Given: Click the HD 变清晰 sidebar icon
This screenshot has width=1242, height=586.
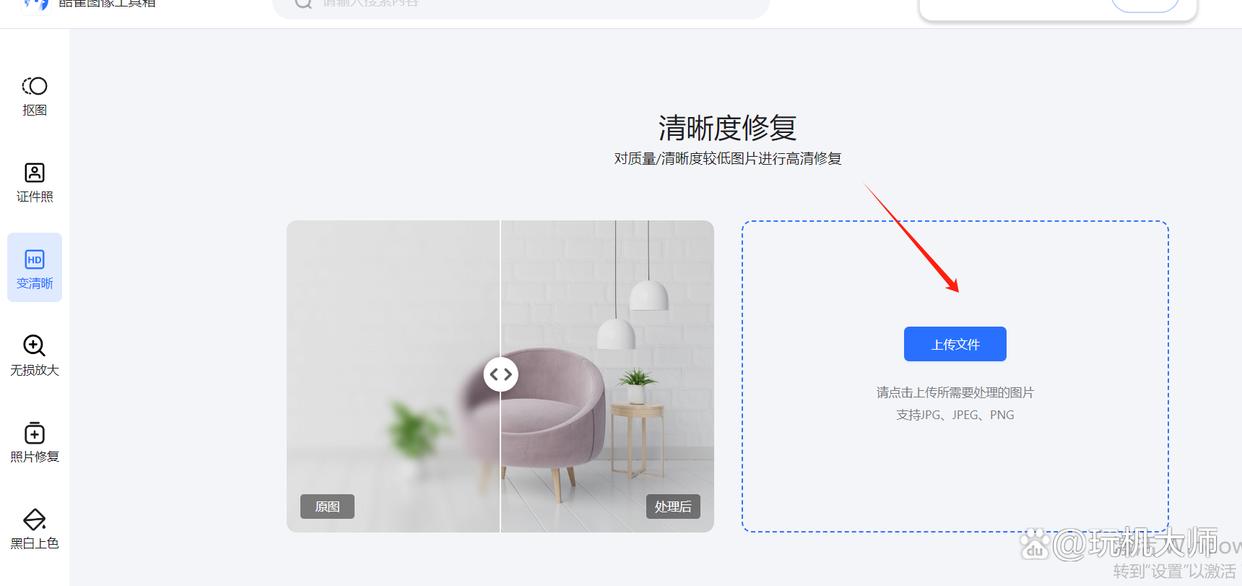Looking at the screenshot, I should coord(34,260).
